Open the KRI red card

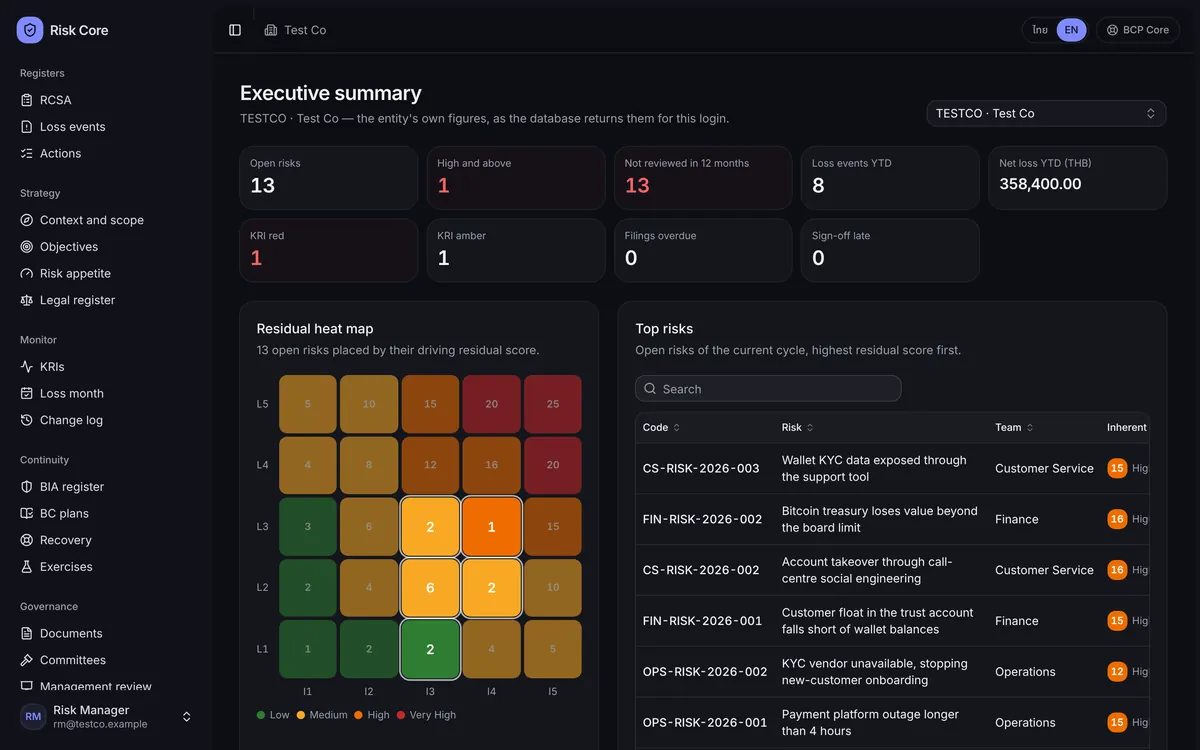[x=329, y=250]
